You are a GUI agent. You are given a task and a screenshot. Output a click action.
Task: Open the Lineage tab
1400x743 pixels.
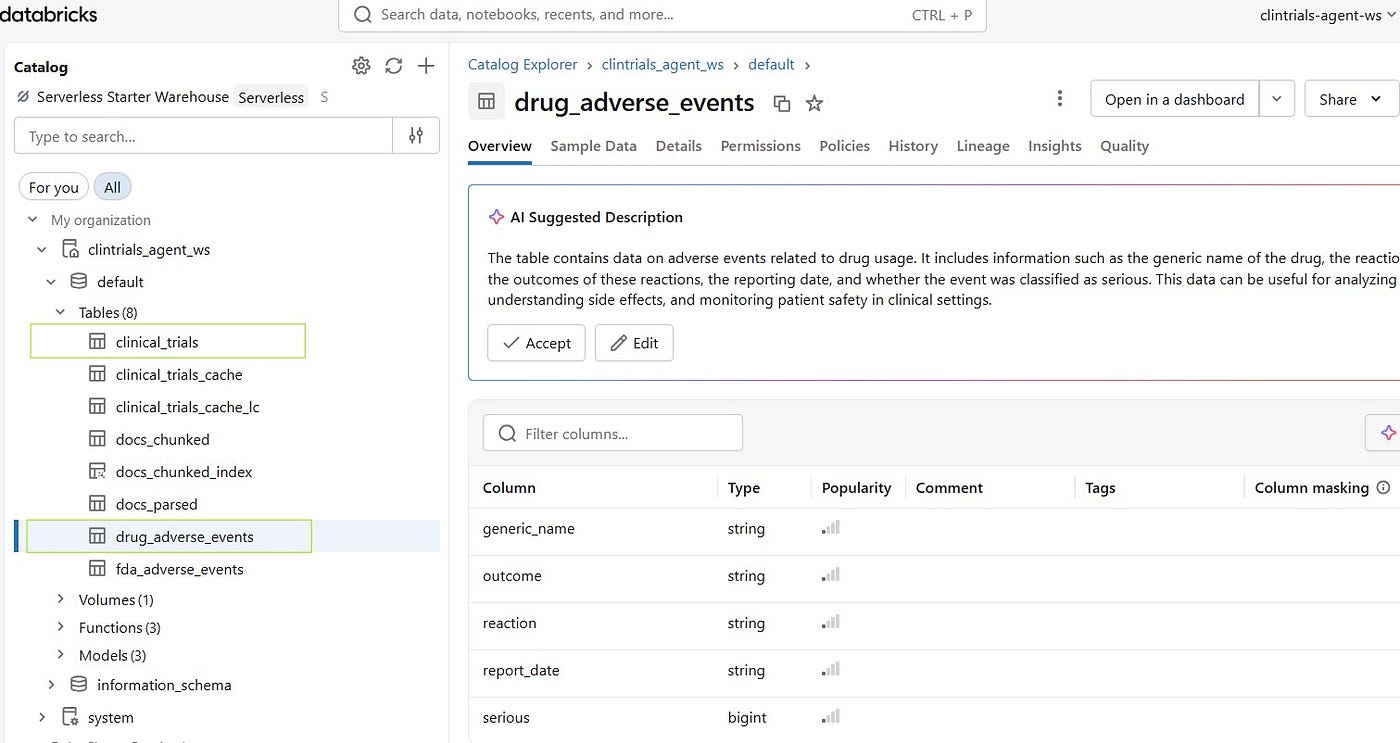coord(983,146)
